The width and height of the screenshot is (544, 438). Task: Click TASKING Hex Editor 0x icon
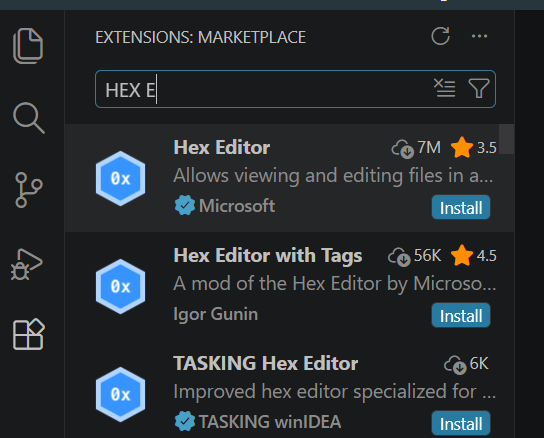click(120, 394)
